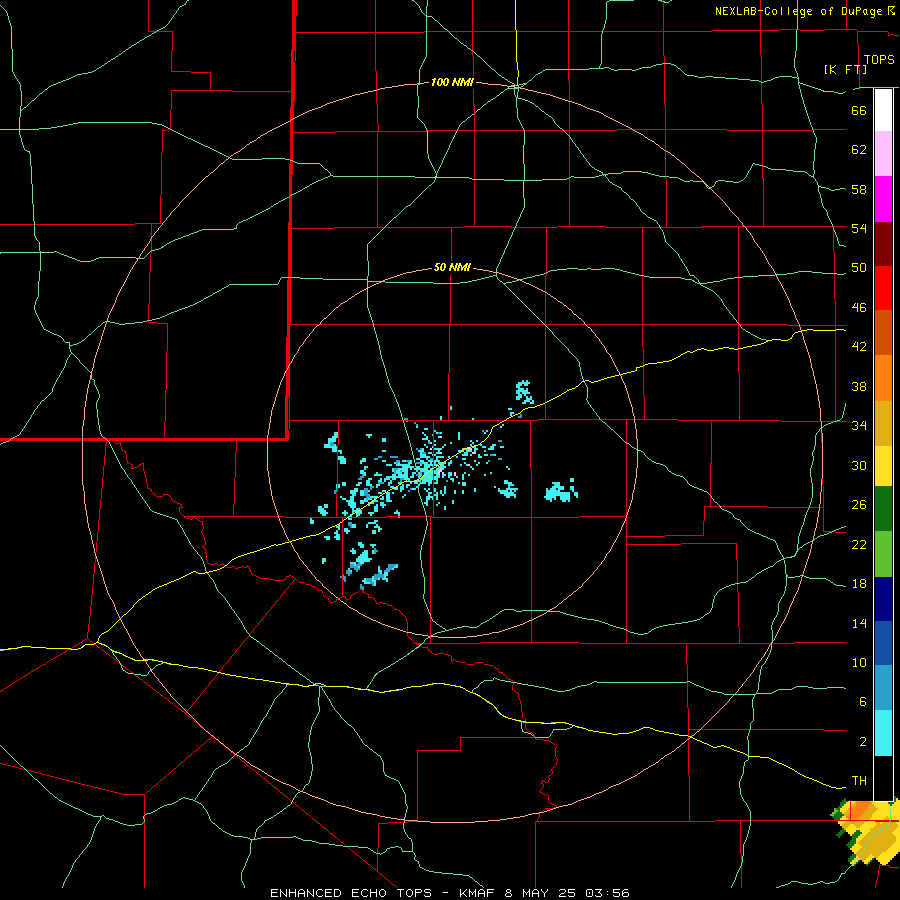Viewport: 900px width, 900px height.
Task: Click the dark red legend swatch
Action: [x=883, y=243]
